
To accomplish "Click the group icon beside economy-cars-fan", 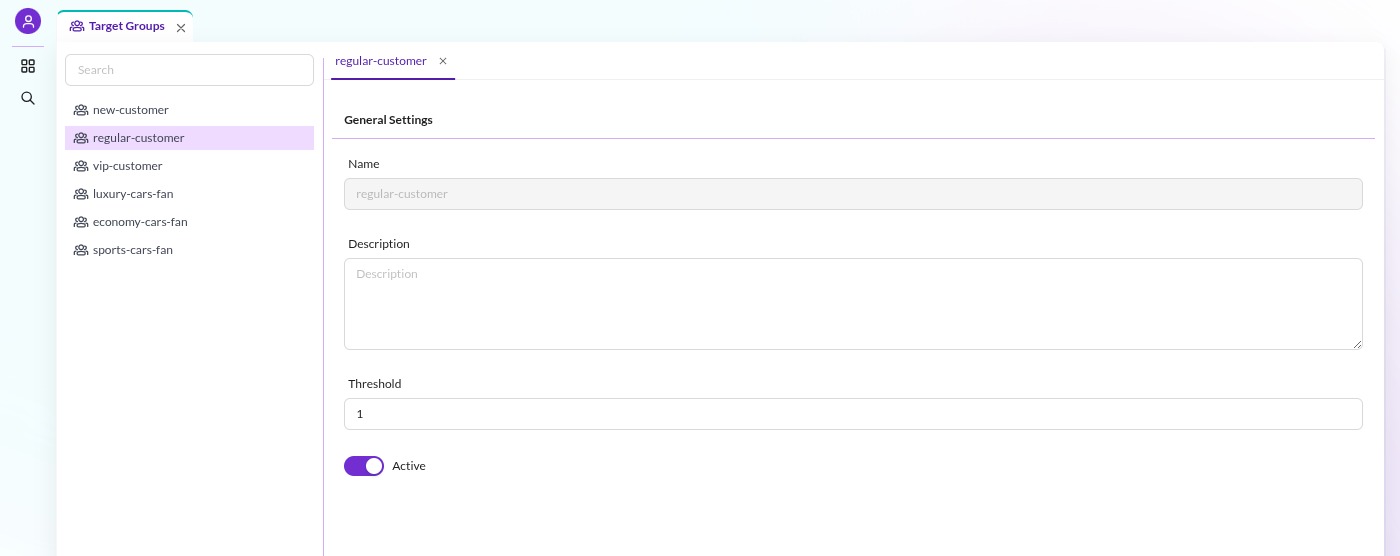I will [81, 222].
